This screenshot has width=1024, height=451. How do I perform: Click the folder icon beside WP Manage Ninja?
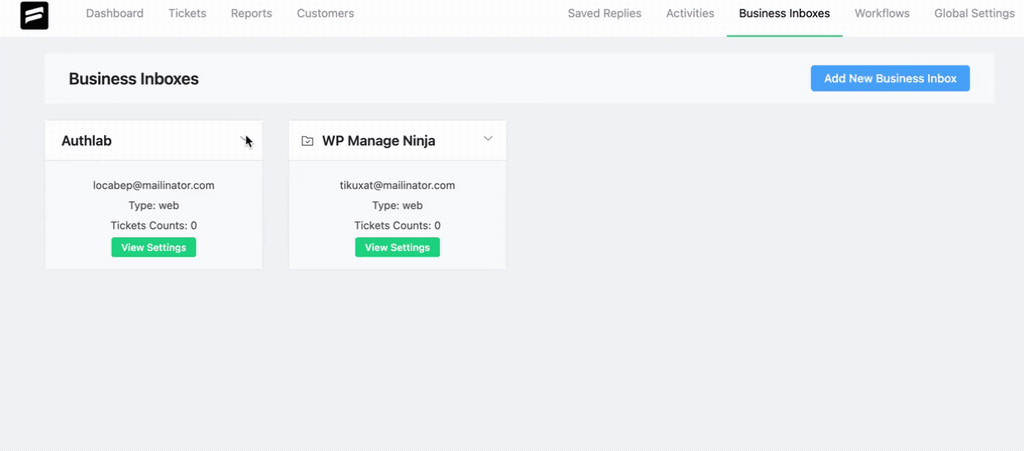click(308, 141)
